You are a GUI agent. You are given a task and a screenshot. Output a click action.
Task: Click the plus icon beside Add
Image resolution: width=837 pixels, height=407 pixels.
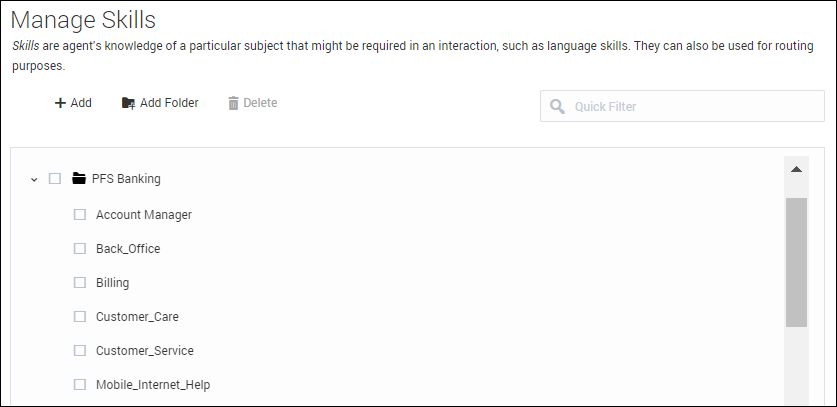[60, 103]
